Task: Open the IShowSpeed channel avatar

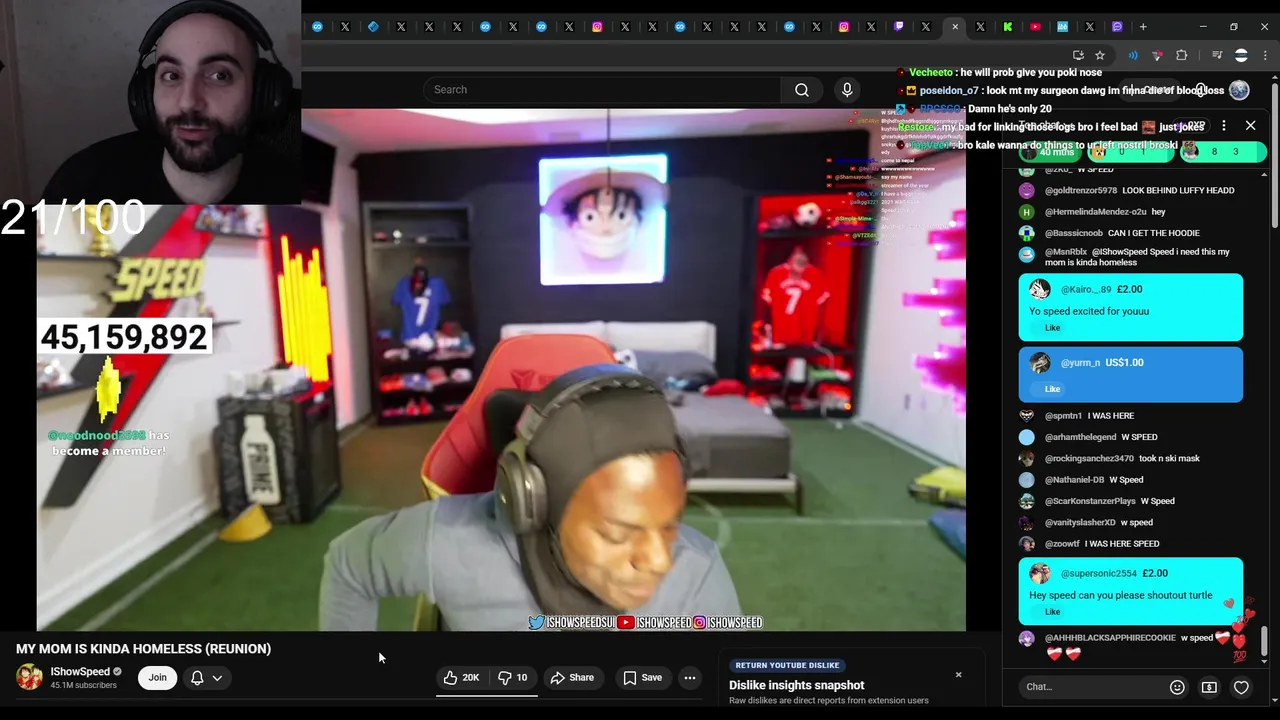Action: tap(30, 677)
